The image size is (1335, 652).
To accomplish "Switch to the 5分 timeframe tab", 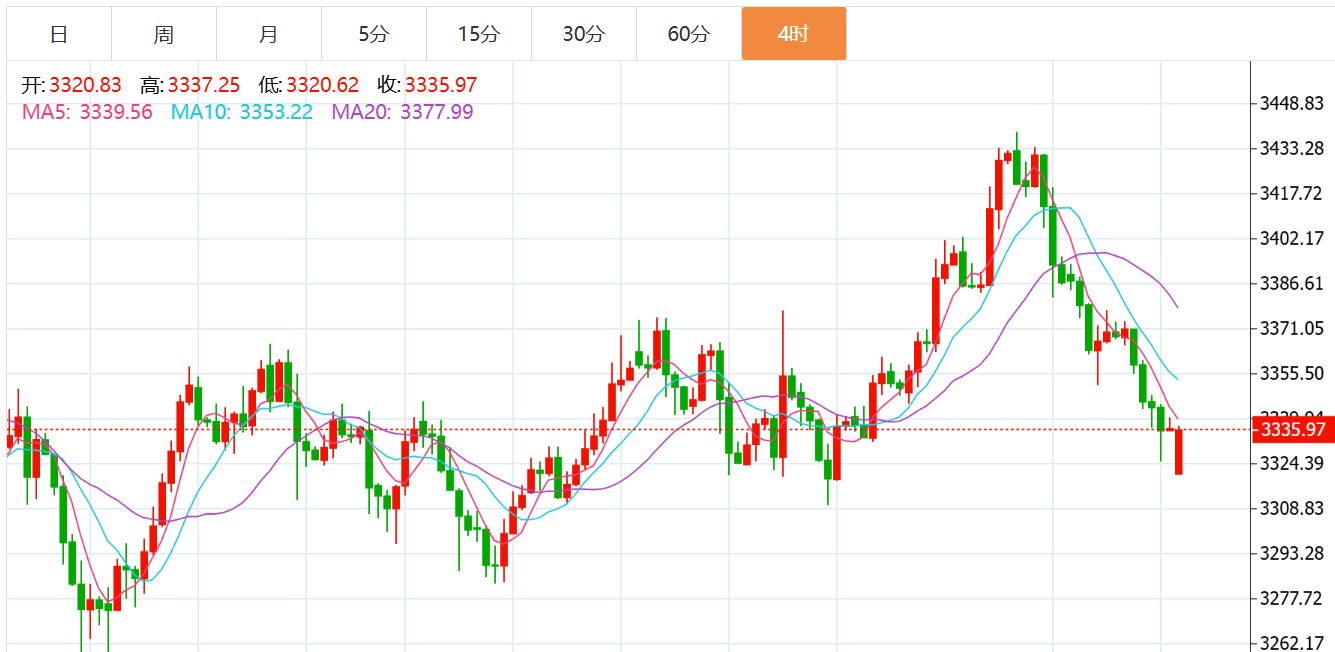I will coord(374,34).
